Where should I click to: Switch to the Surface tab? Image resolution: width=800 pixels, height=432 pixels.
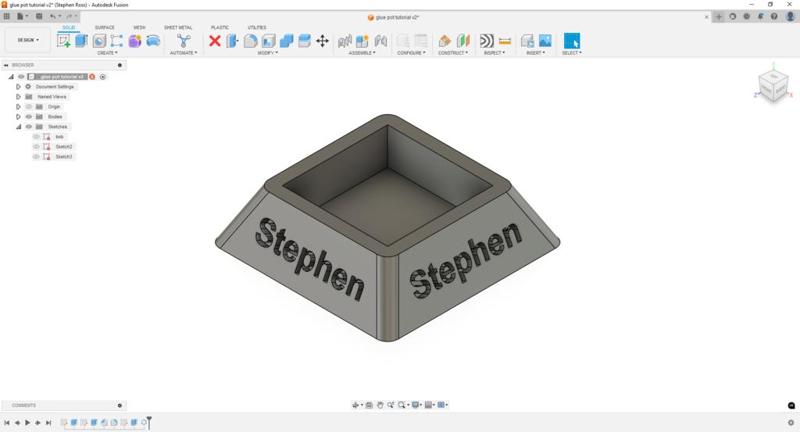tap(105, 28)
